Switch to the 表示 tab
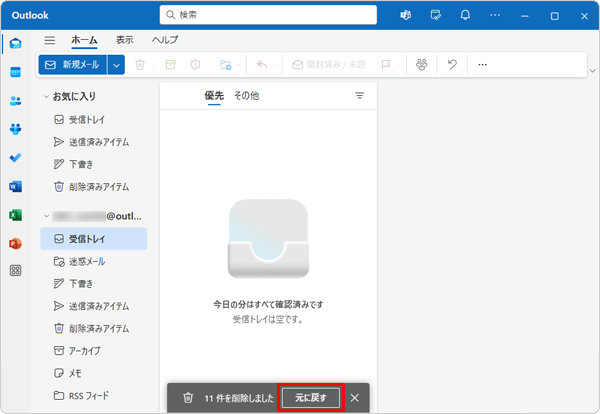The width and height of the screenshot is (600, 414). [125, 40]
